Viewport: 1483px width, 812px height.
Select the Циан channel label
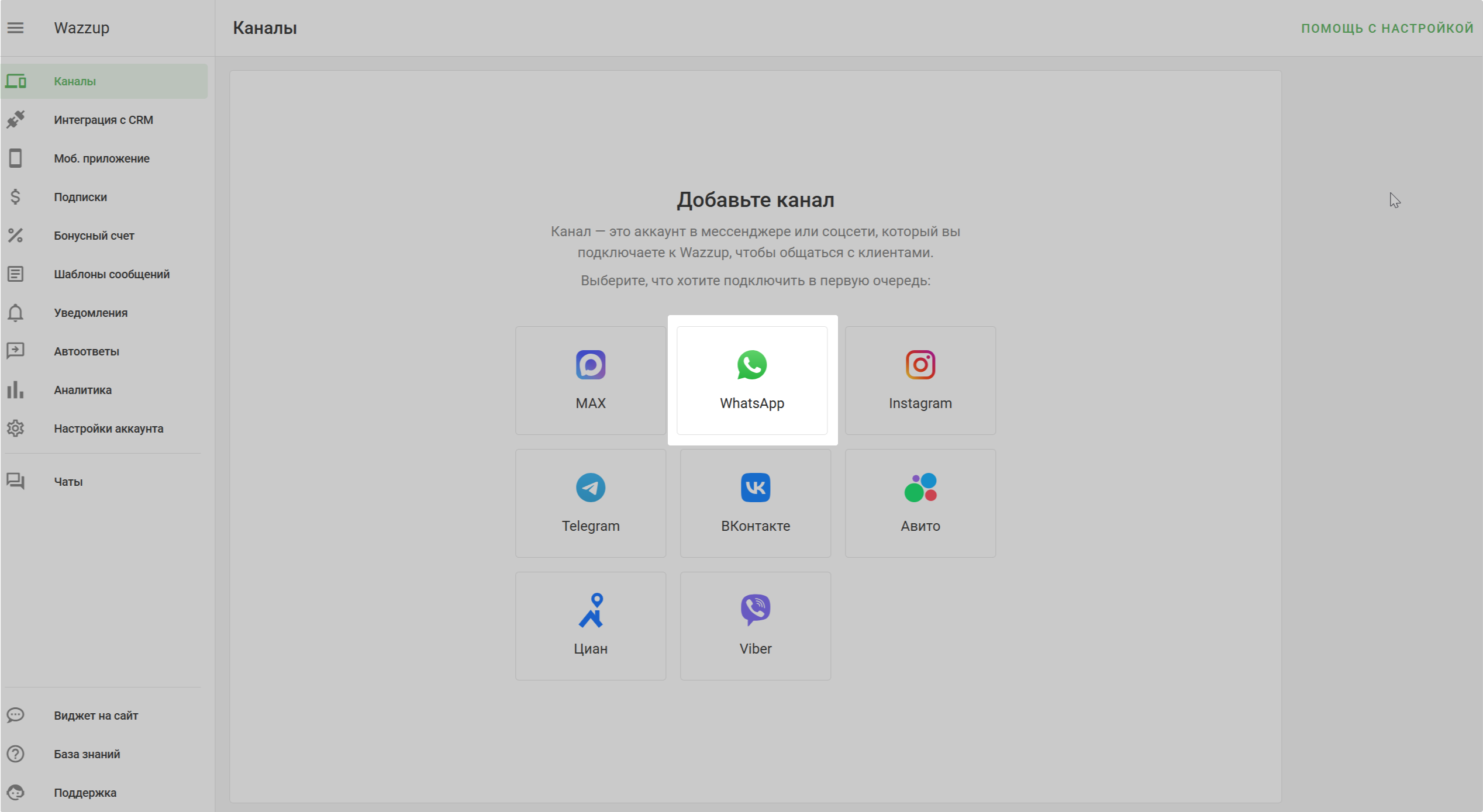(x=591, y=649)
